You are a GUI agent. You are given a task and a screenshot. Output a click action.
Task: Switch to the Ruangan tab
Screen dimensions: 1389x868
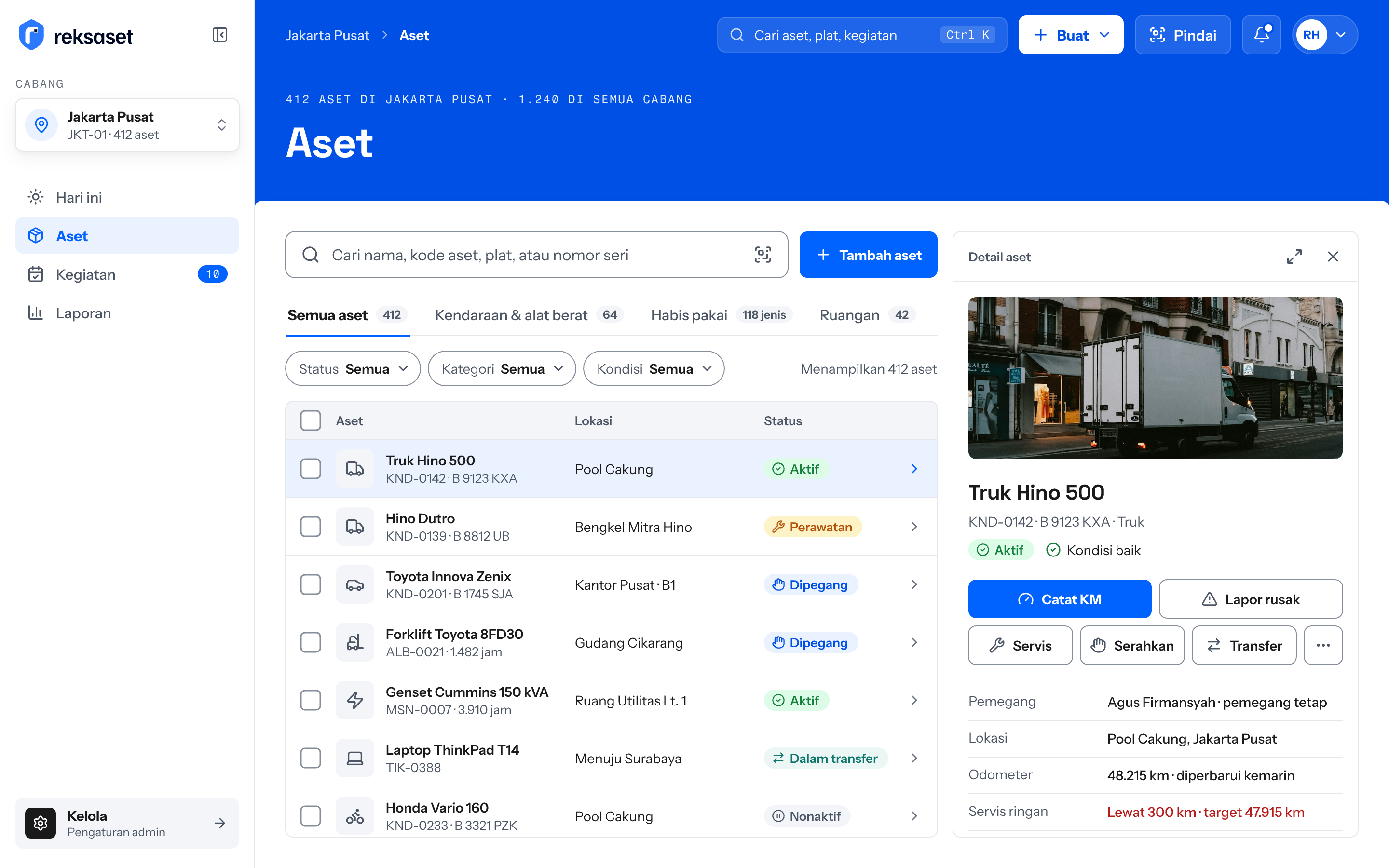[867, 315]
